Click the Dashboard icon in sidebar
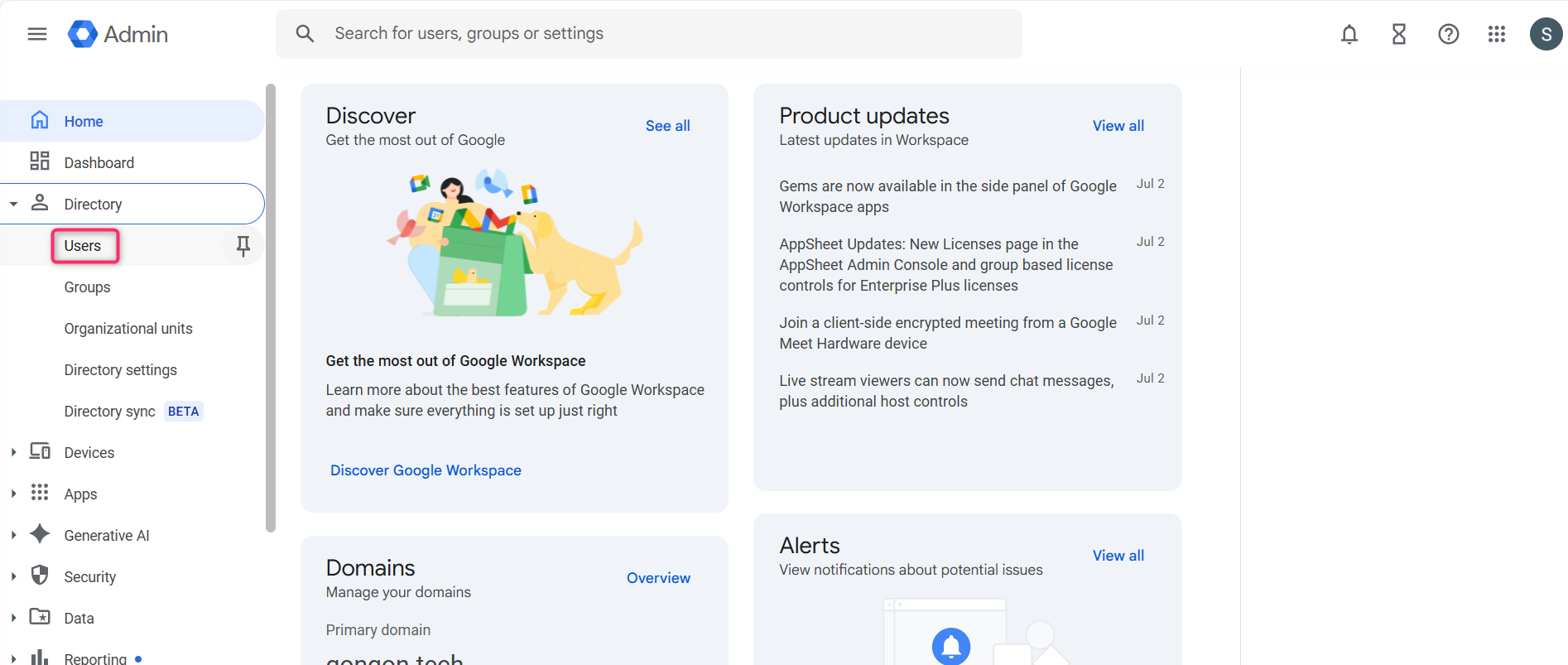 pos(40,161)
